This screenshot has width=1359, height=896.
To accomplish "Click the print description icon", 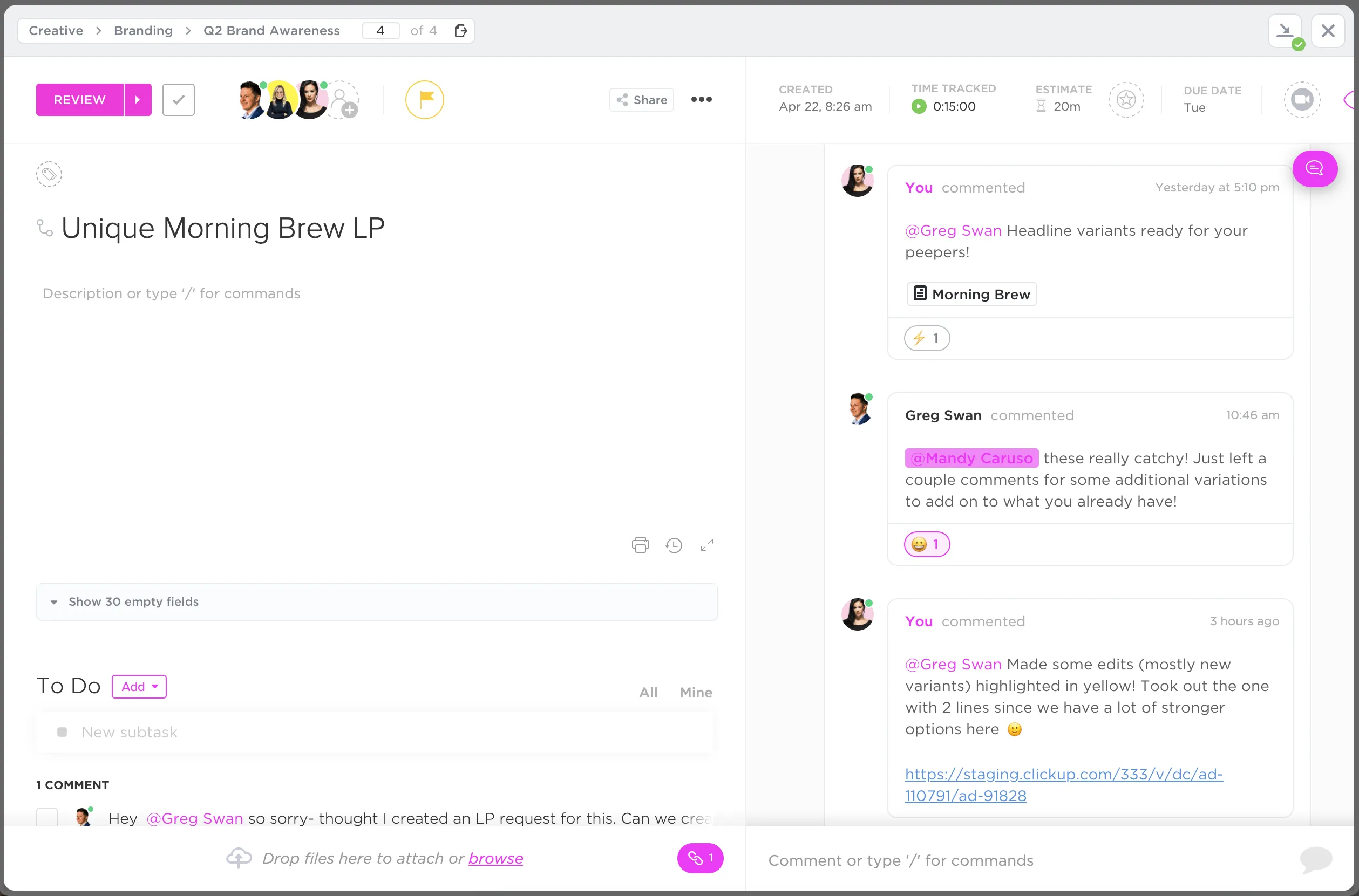I will [640, 545].
